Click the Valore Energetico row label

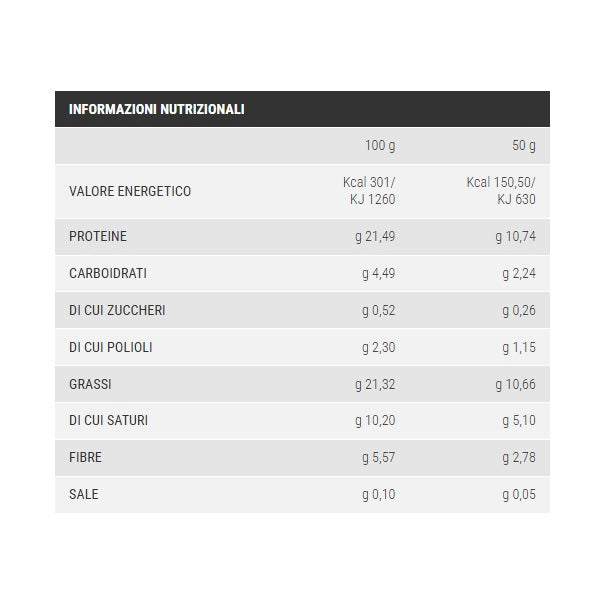point(130,191)
